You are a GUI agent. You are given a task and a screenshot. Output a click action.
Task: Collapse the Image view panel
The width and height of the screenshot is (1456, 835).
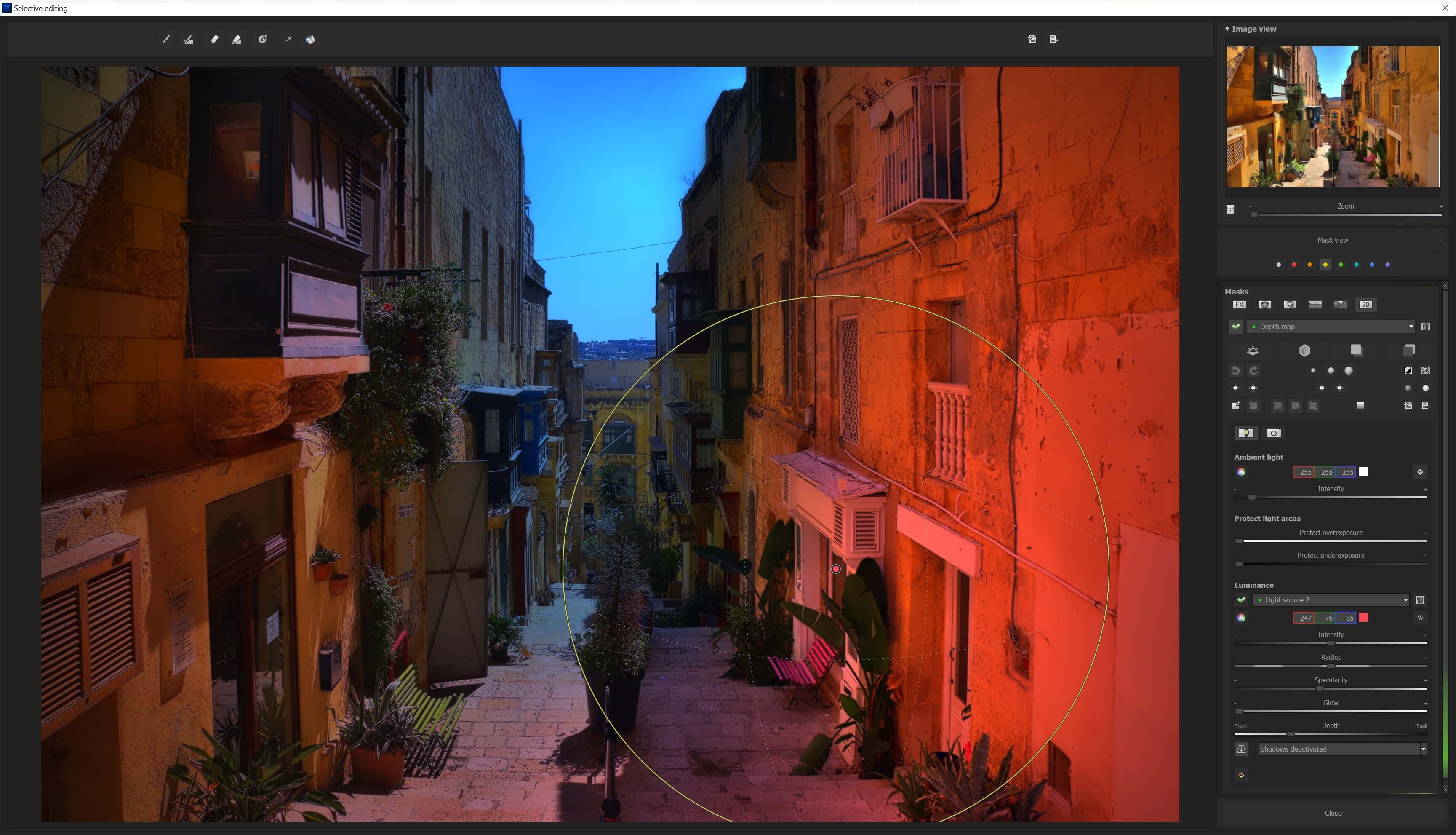(1227, 29)
